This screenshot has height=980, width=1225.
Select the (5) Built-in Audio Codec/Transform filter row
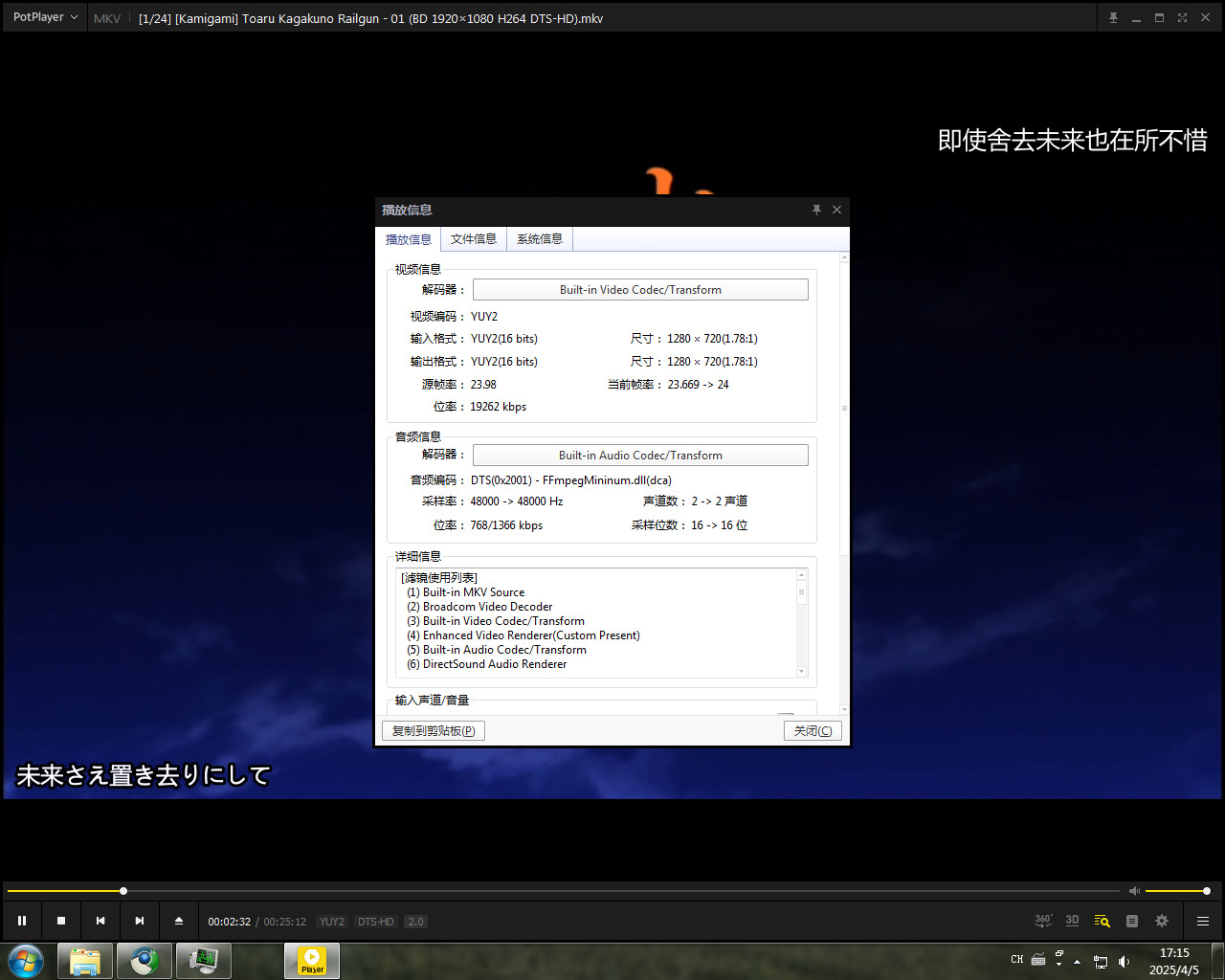click(x=497, y=650)
